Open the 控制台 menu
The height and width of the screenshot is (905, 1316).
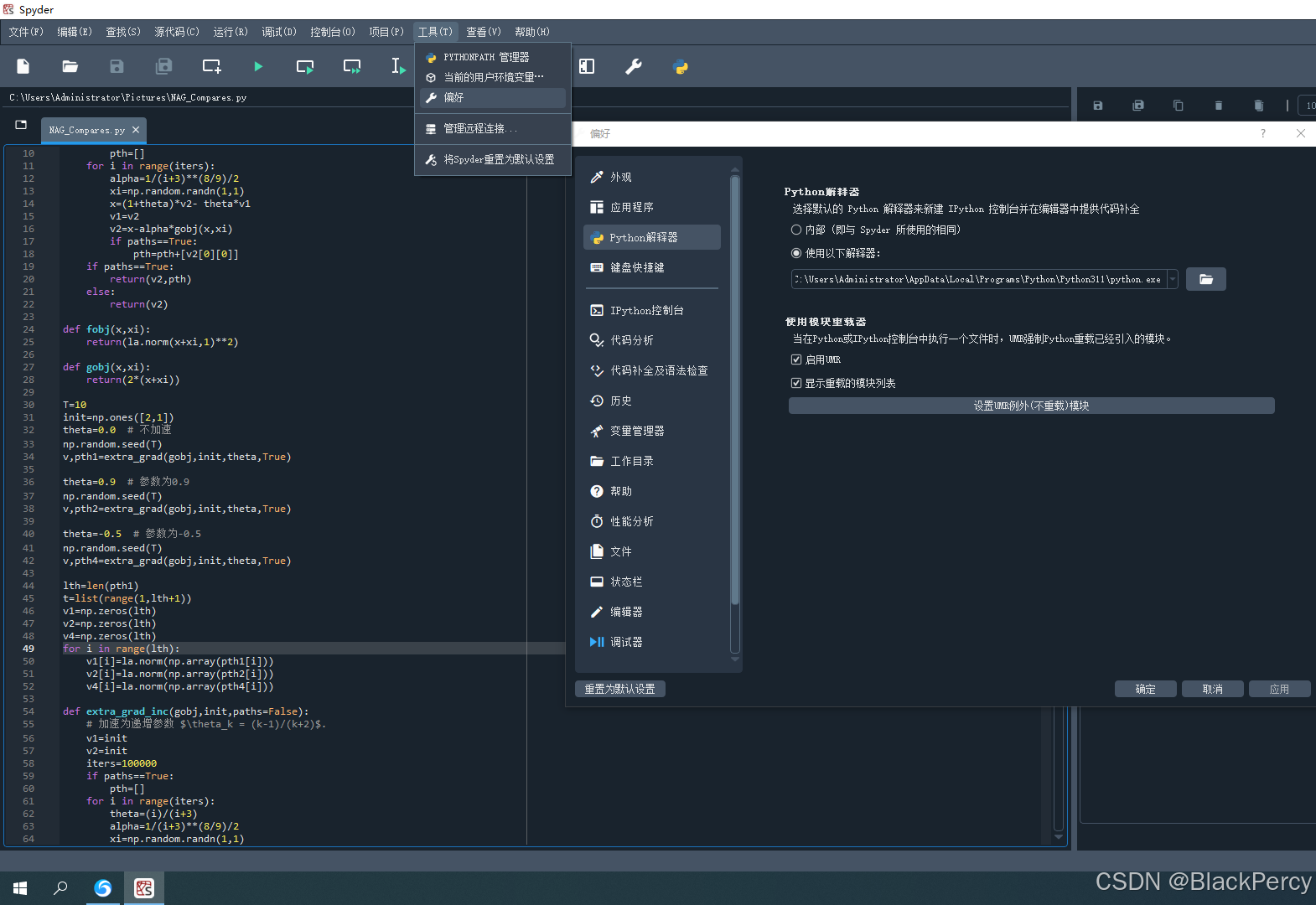coord(333,32)
